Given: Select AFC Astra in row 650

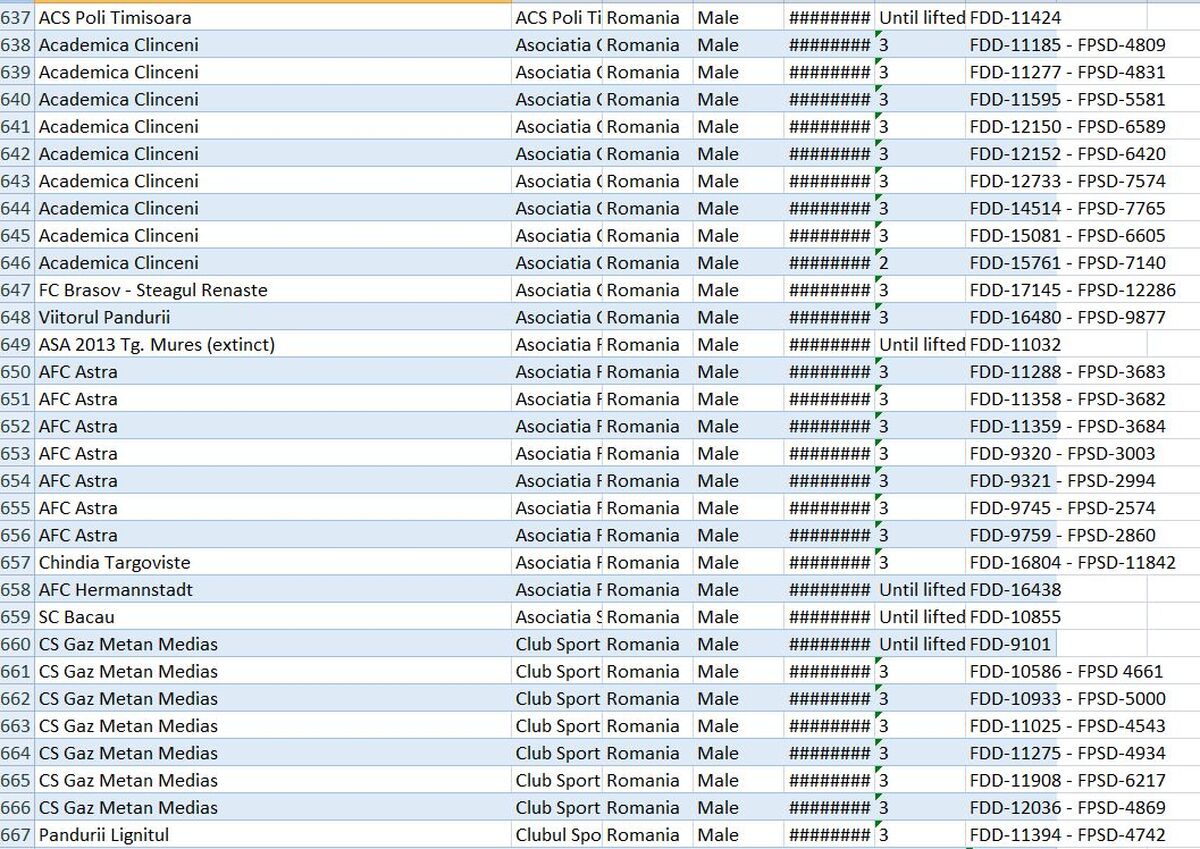Looking at the screenshot, I should tap(273, 371).
